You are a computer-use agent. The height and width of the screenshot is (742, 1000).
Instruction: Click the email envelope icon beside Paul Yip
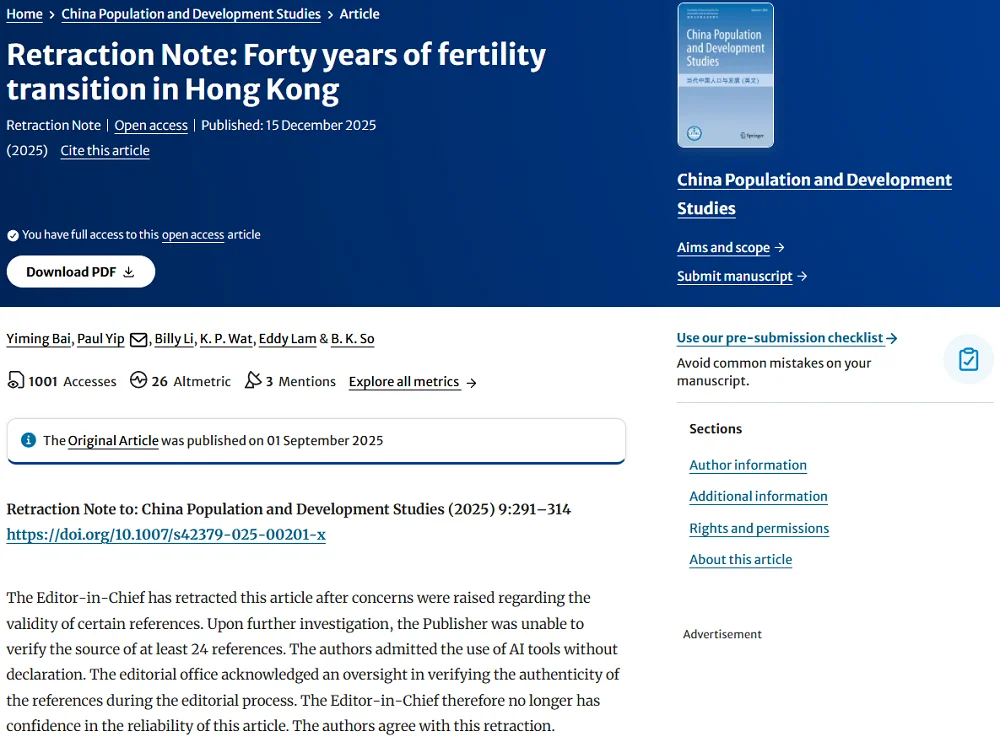(x=139, y=339)
